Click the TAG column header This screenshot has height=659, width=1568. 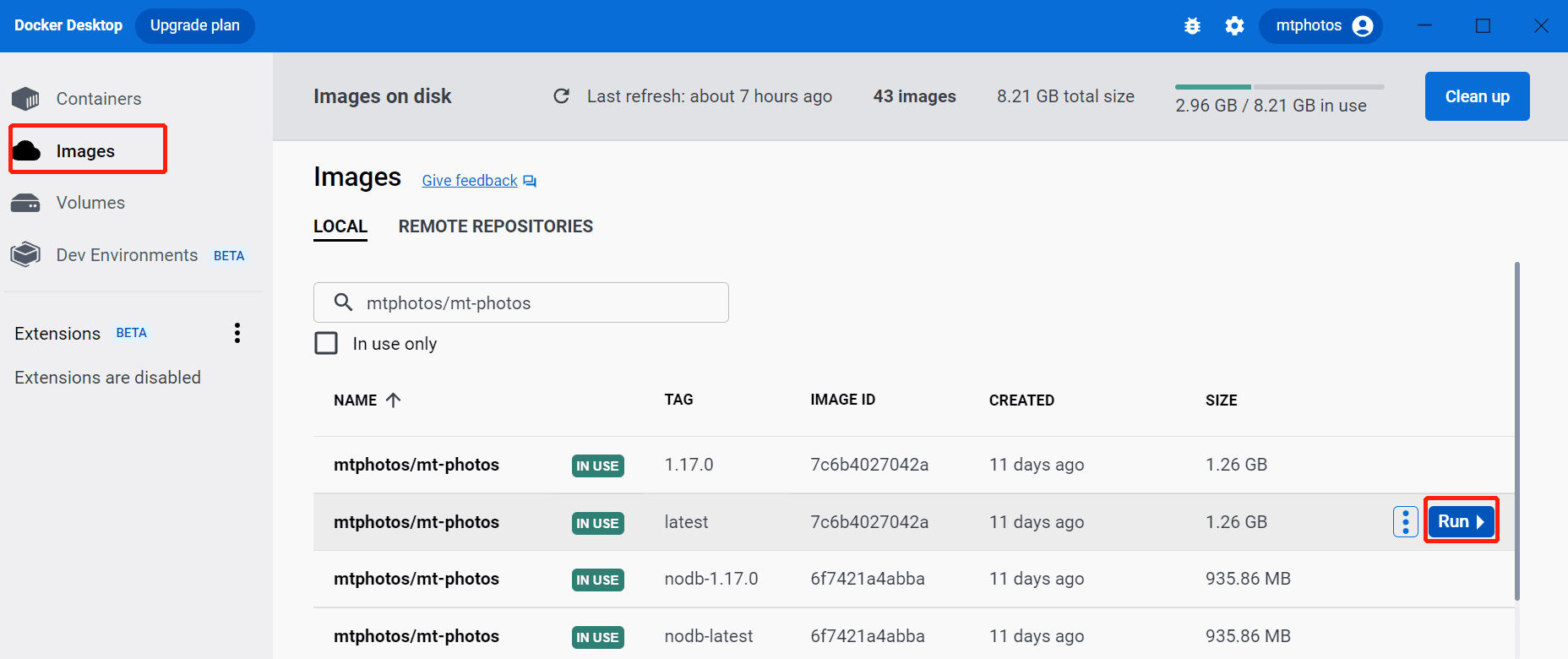click(x=678, y=400)
